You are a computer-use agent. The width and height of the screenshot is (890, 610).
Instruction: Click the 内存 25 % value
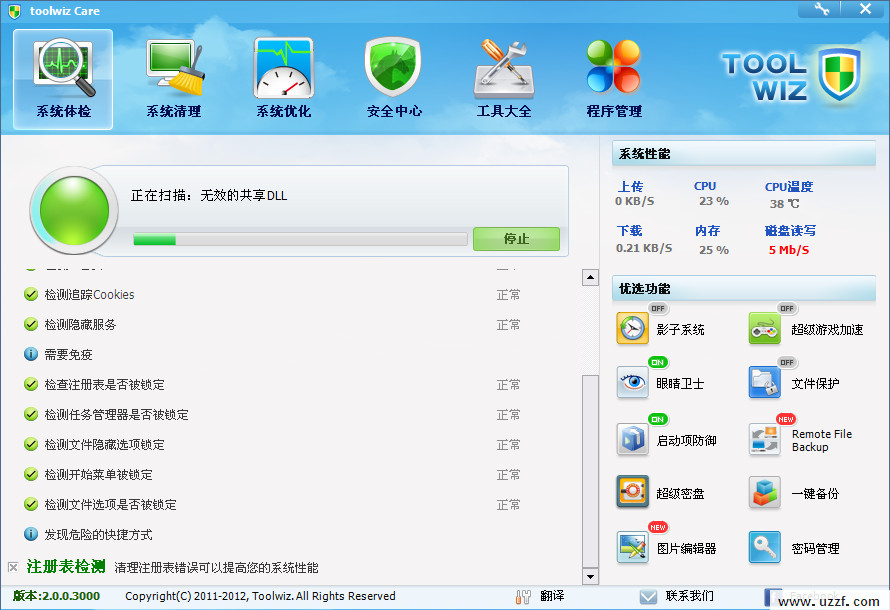(x=713, y=250)
